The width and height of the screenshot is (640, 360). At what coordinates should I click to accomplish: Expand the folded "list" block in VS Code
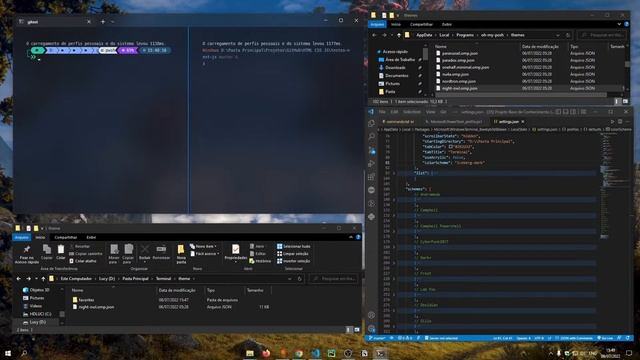pyautogui.click(x=394, y=173)
